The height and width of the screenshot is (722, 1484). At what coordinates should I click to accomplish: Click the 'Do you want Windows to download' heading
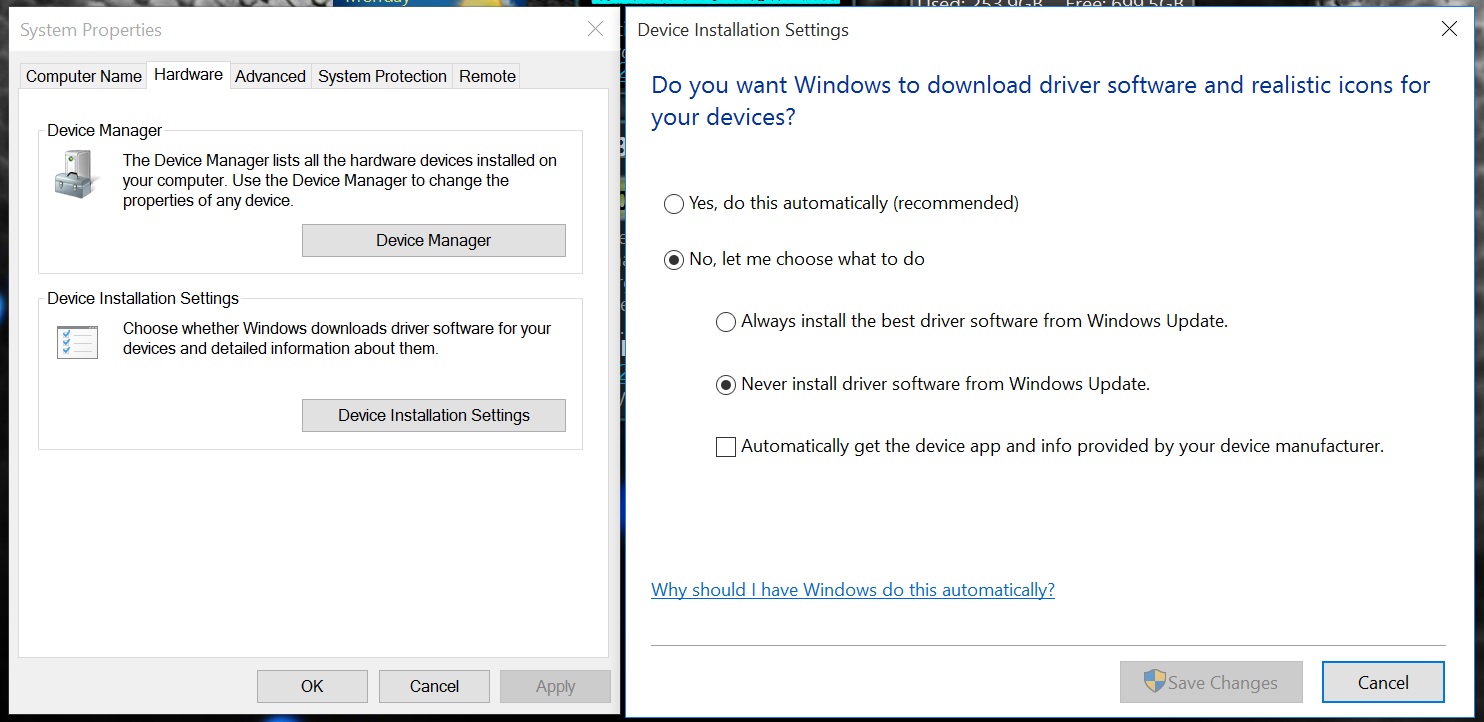tap(1041, 101)
